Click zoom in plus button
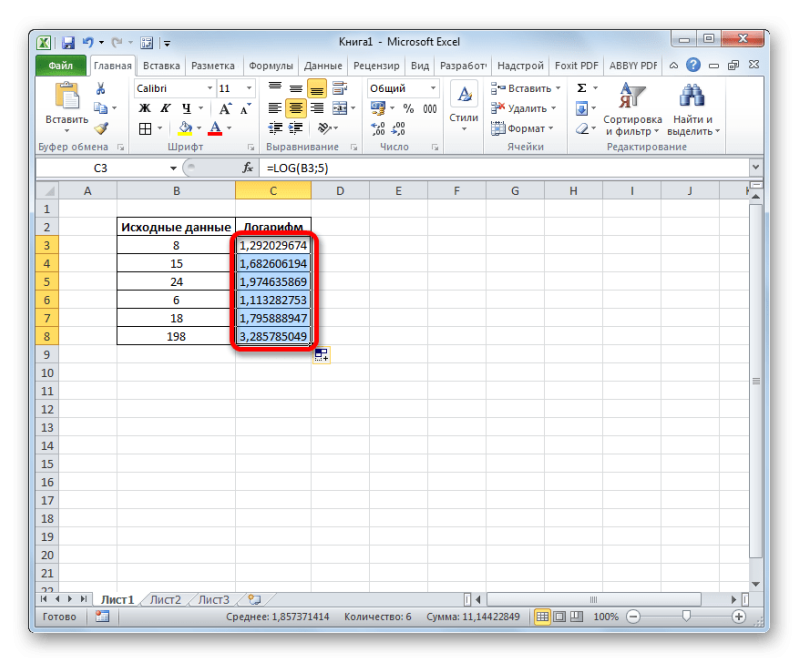The width and height of the screenshot is (800, 663). (738, 617)
